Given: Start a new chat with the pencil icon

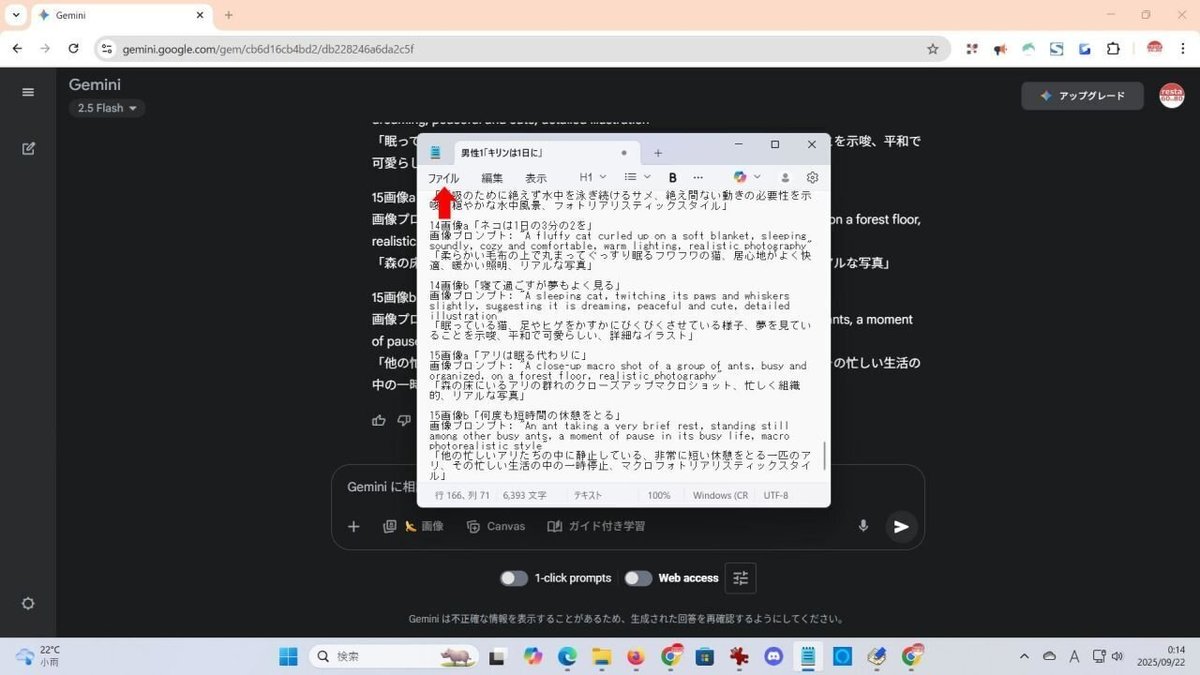Looking at the screenshot, I should (x=28, y=147).
